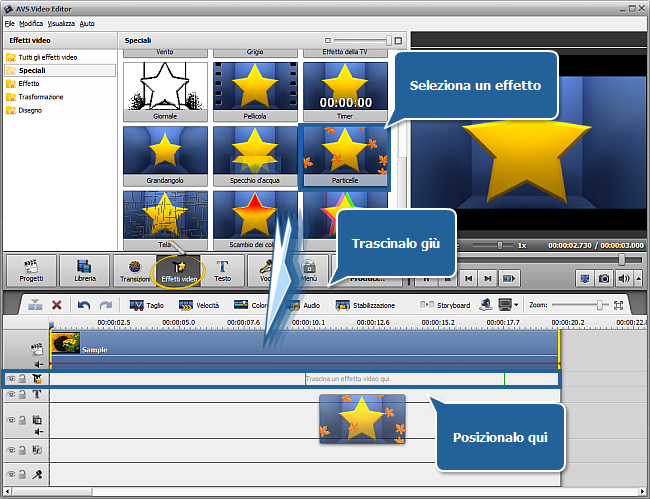Click the Transizioni button
This screenshot has width=650, height=499.
tap(134, 270)
